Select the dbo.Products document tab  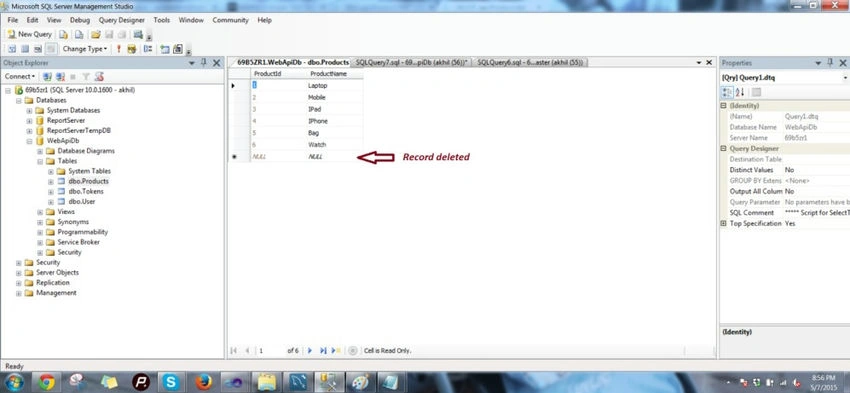pyautogui.click(x=293, y=63)
